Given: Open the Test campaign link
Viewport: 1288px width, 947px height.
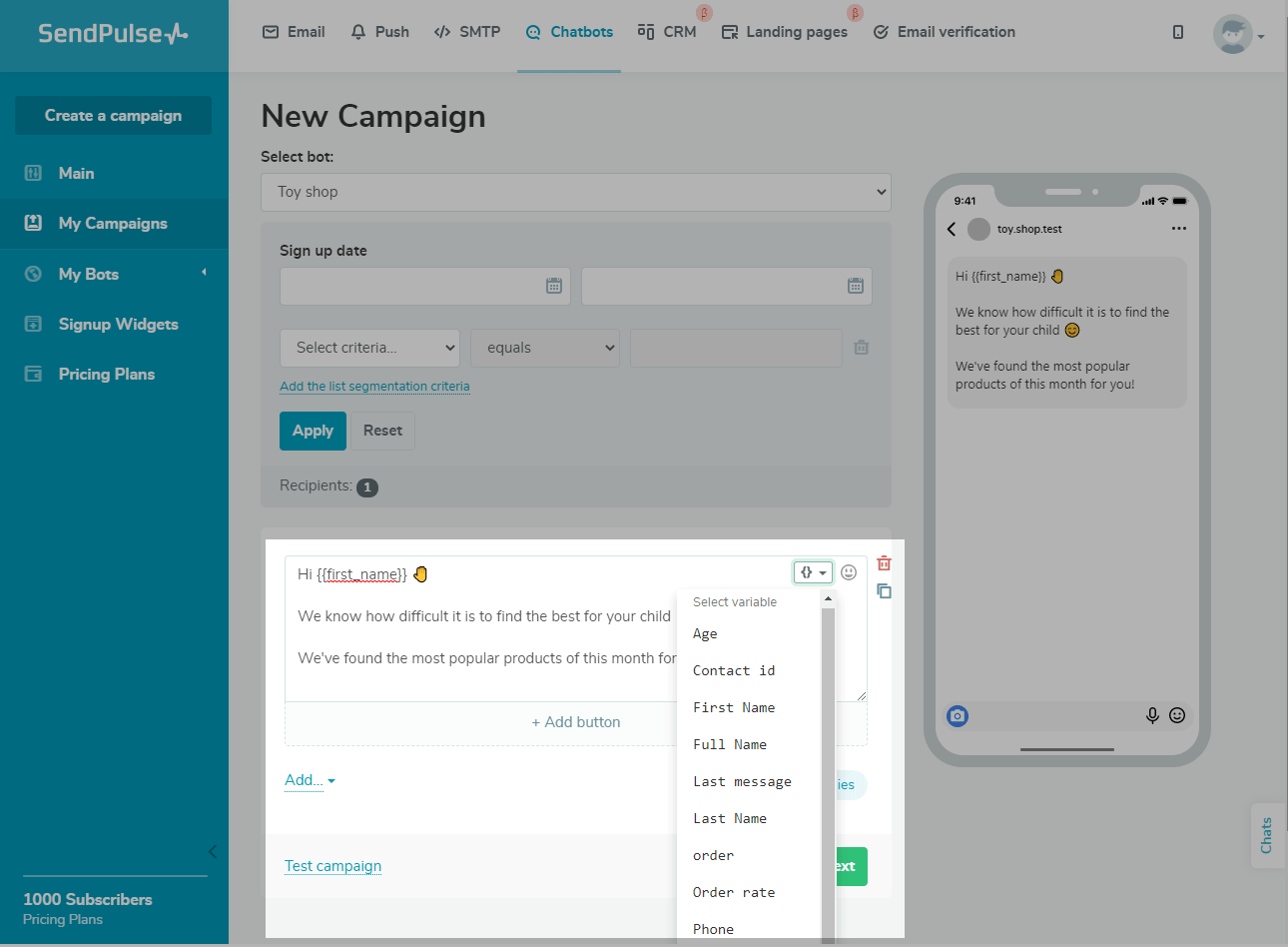Looking at the screenshot, I should 332,866.
